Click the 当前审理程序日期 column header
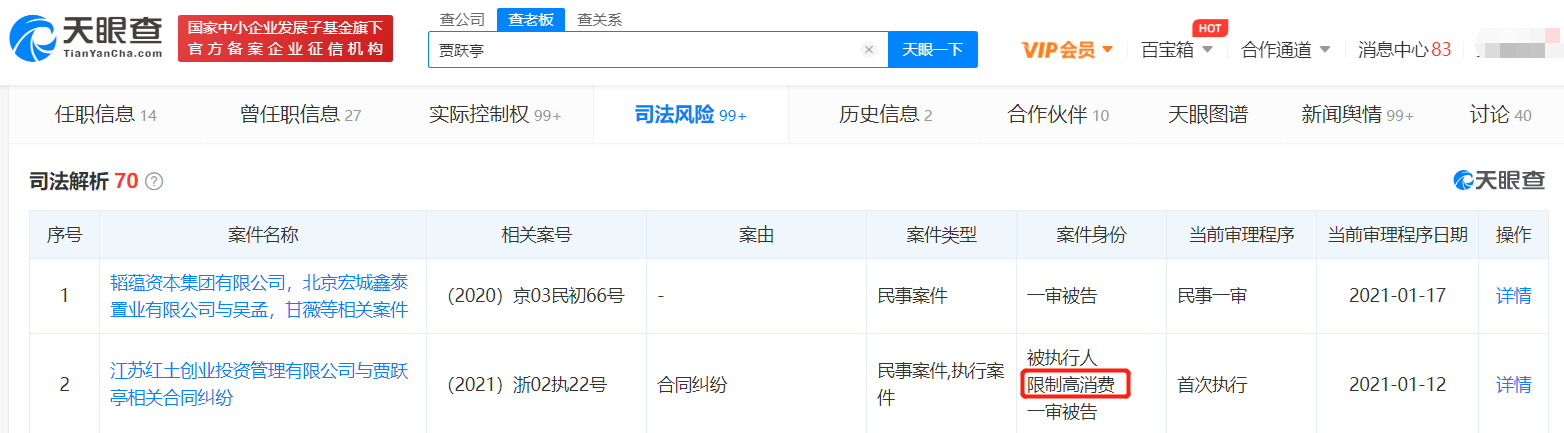The image size is (1564, 433). 1398,235
